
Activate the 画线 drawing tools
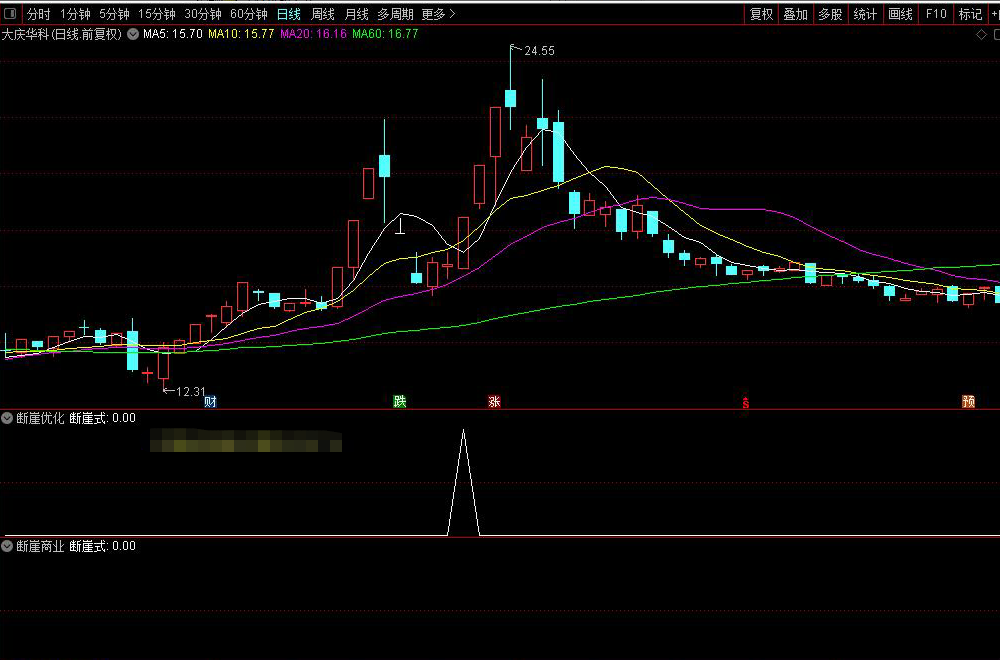point(901,14)
